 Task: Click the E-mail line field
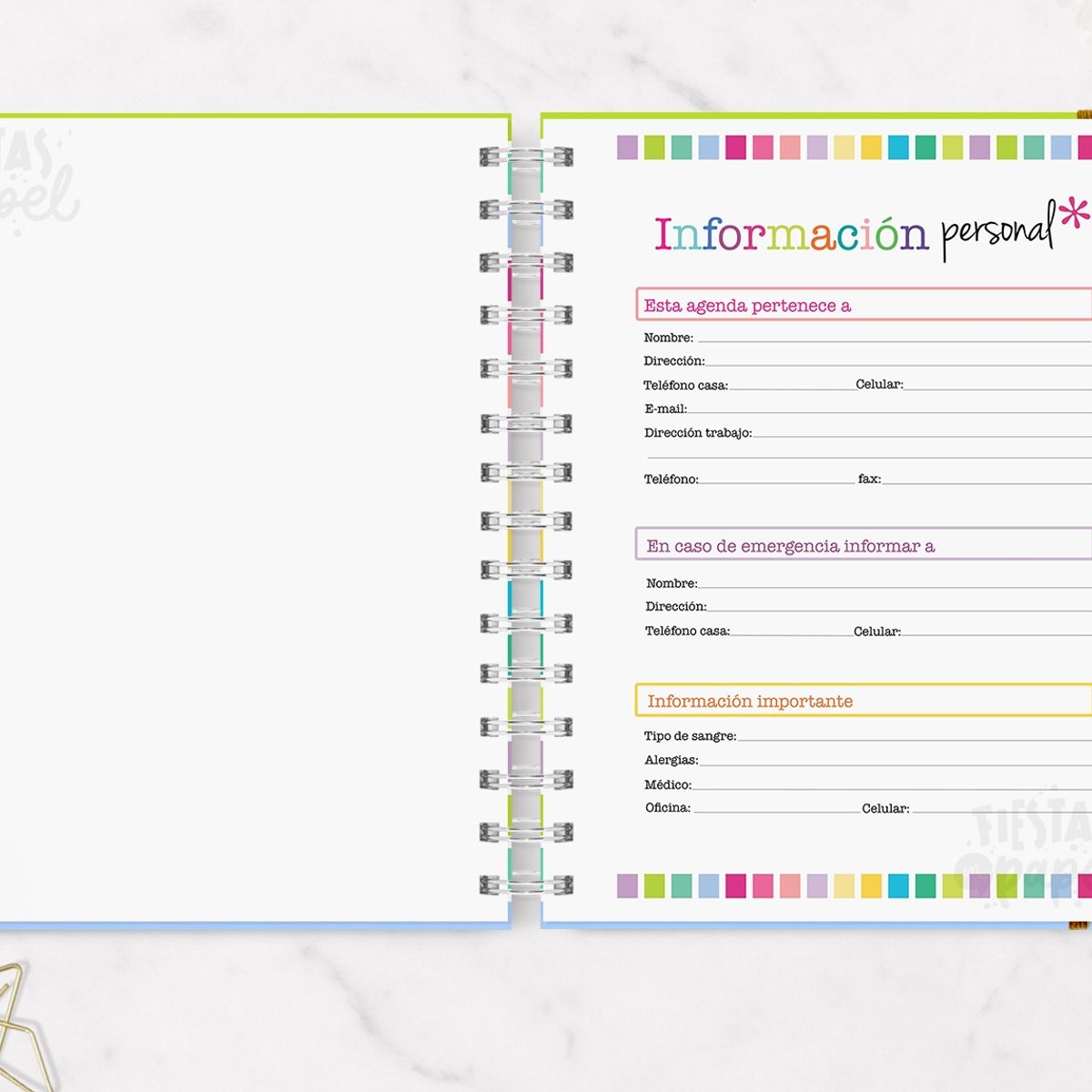click(x=887, y=408)
